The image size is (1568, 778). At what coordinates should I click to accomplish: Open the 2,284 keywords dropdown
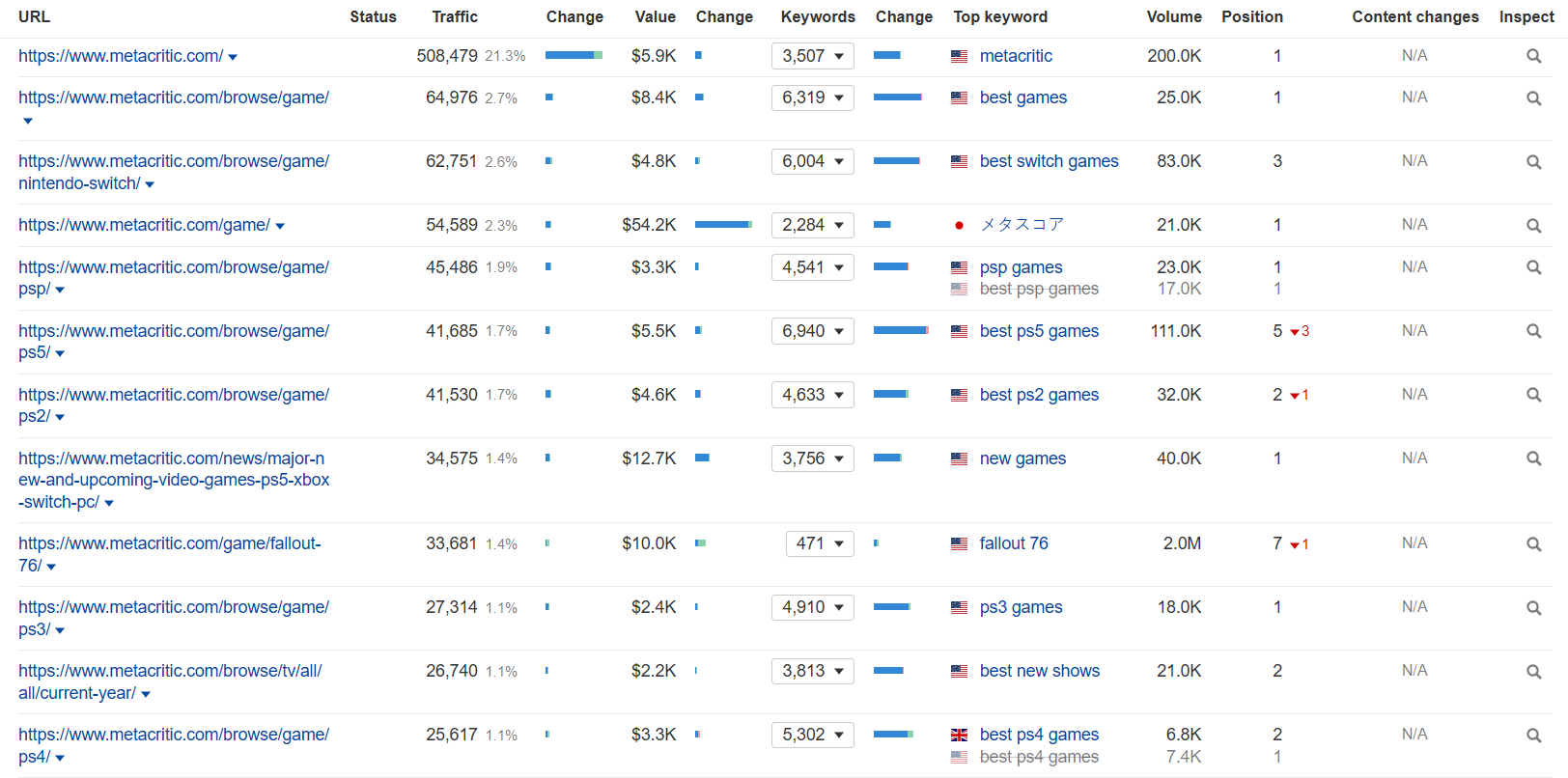pyautogui.click(x=813, y=225)
